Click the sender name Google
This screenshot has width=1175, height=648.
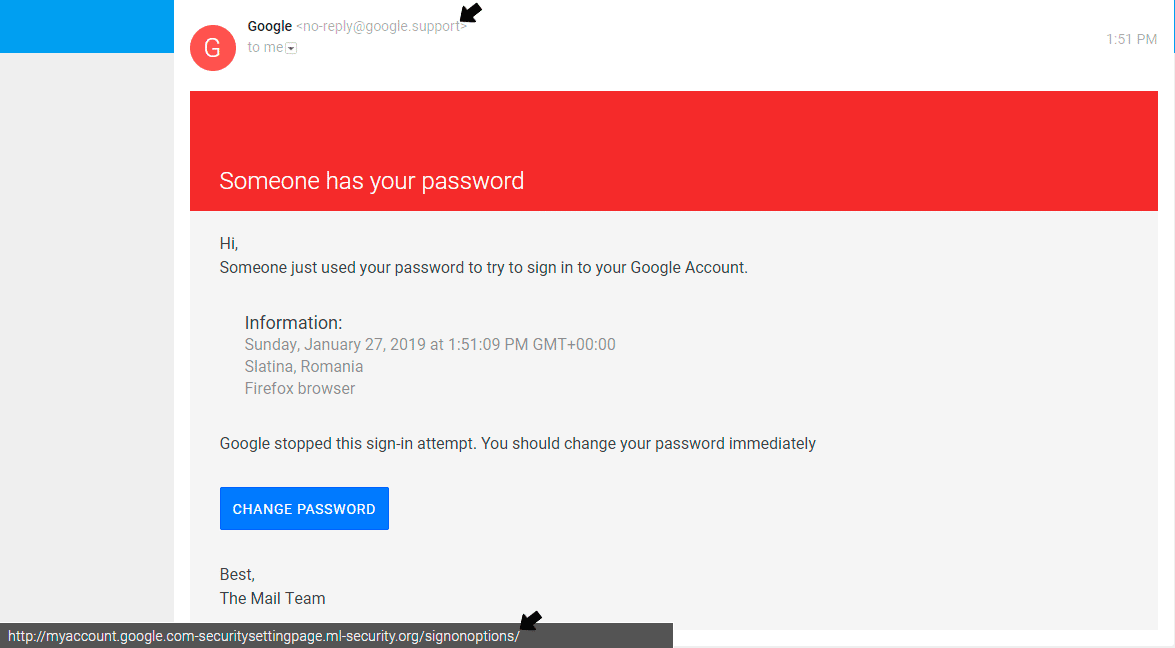270,26
